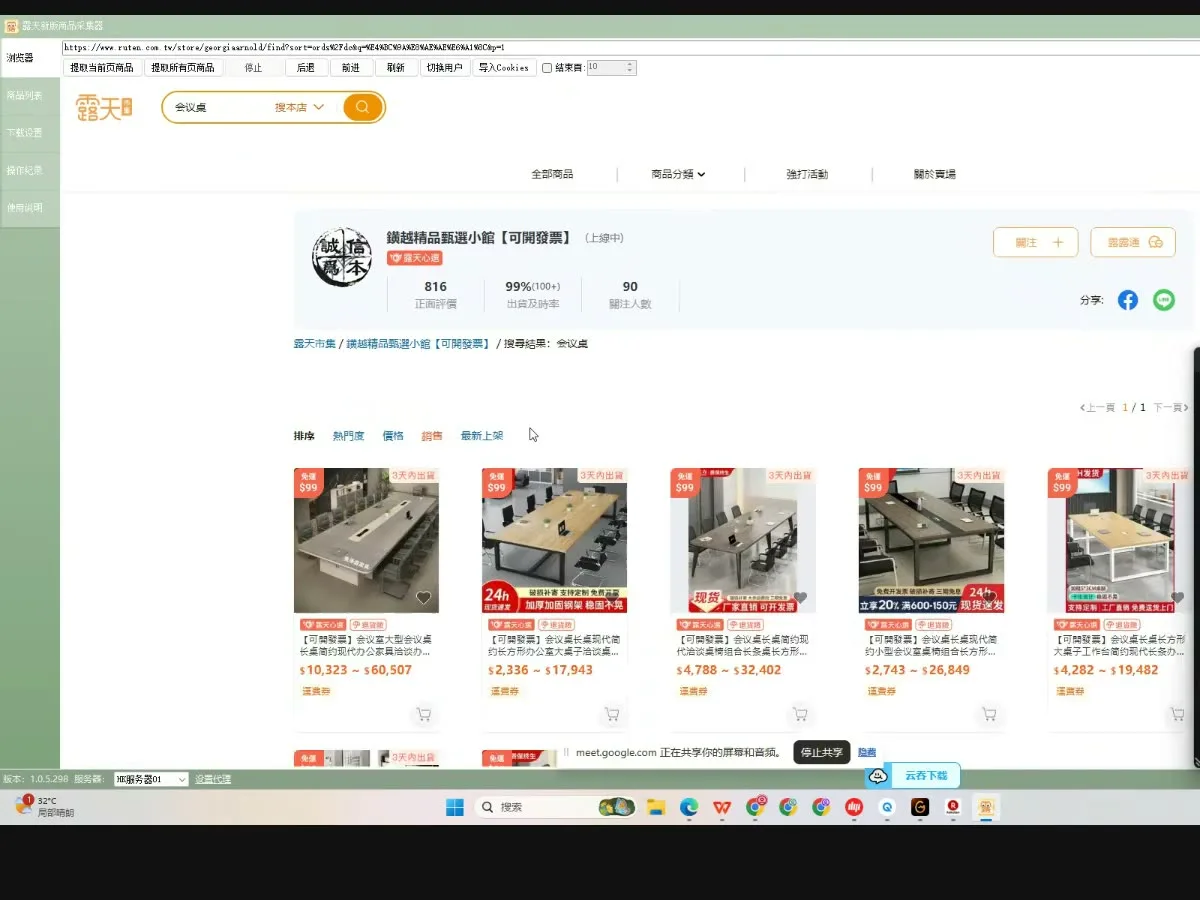This screenshot has height=900, width=1200.
Task: Click the 停止 toolbar button
Action: 253,68
